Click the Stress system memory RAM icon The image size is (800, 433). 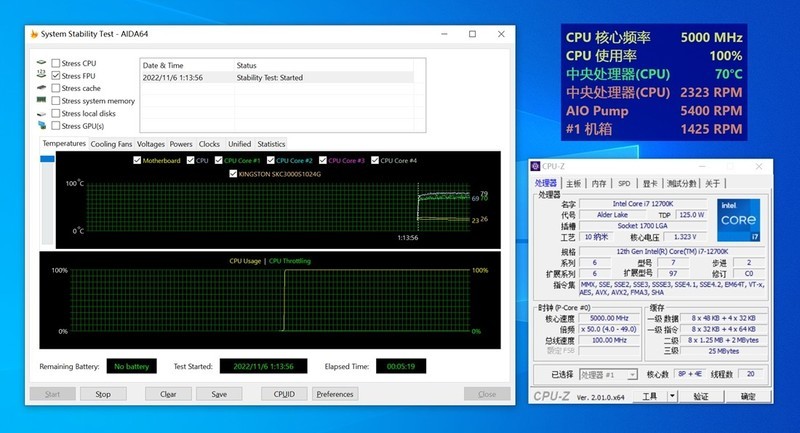point(41,100)
